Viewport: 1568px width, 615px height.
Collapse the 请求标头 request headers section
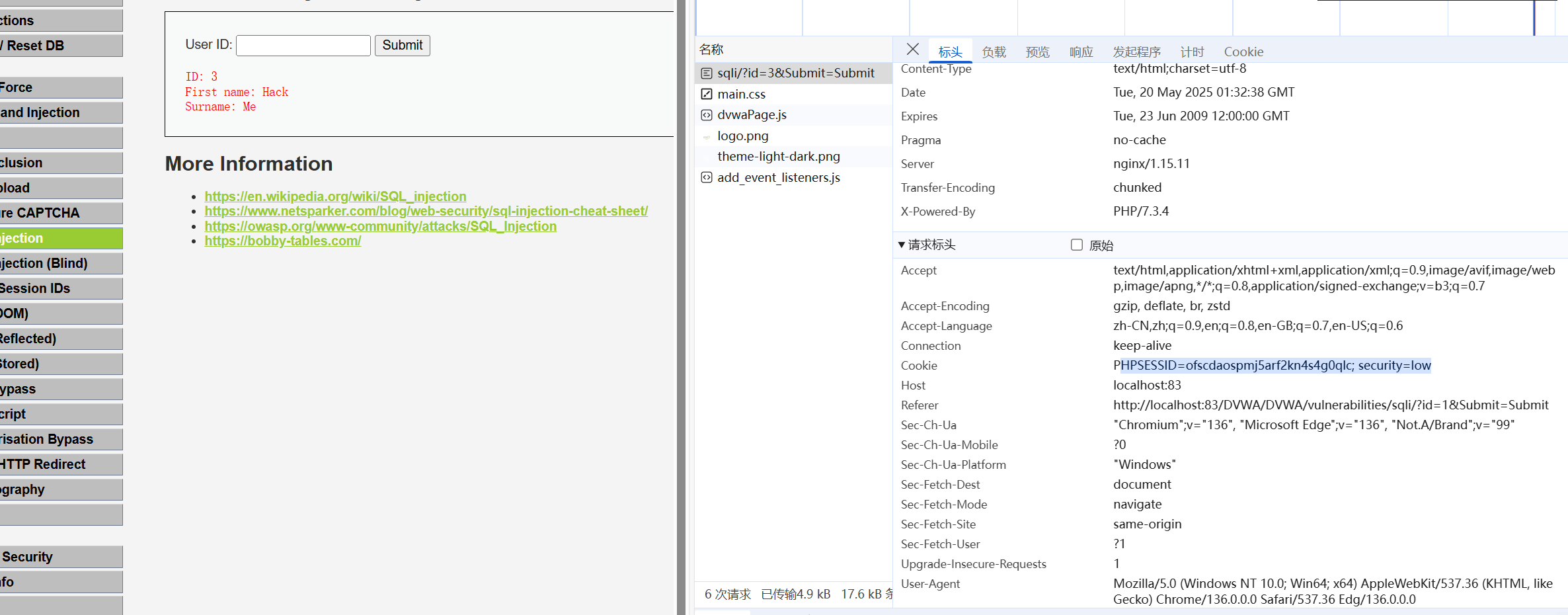[902, 245]
